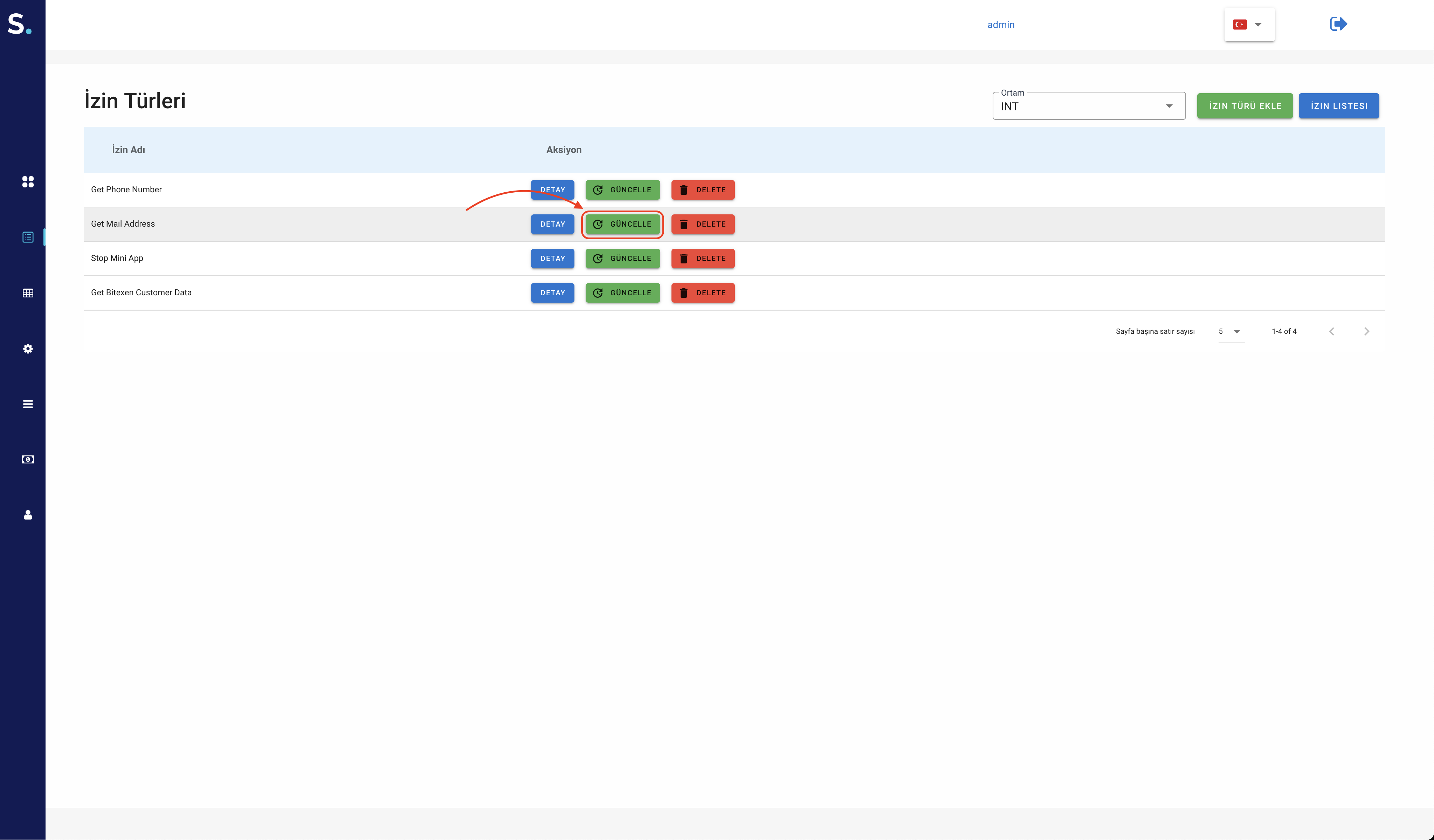Expand rows per page selector
Screen dimensions: 1434x840
1230,331
